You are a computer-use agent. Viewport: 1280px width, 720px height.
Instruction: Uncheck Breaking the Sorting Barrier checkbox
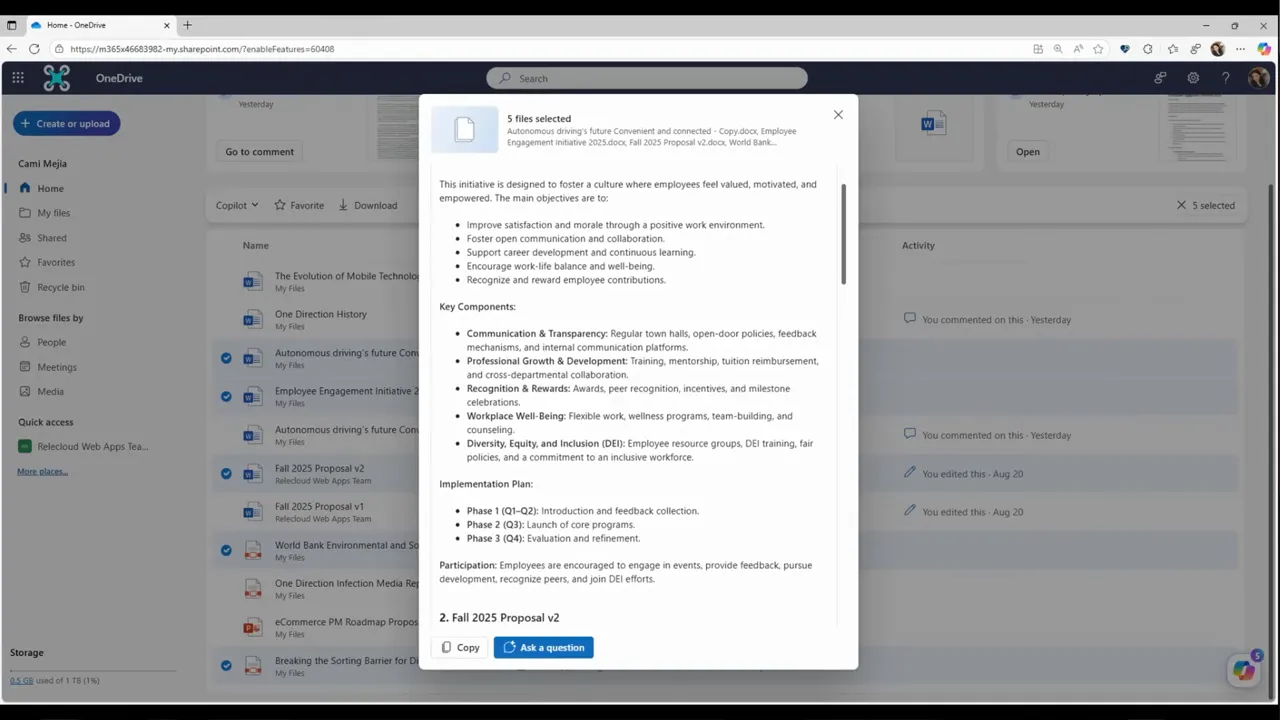(226, 665)
